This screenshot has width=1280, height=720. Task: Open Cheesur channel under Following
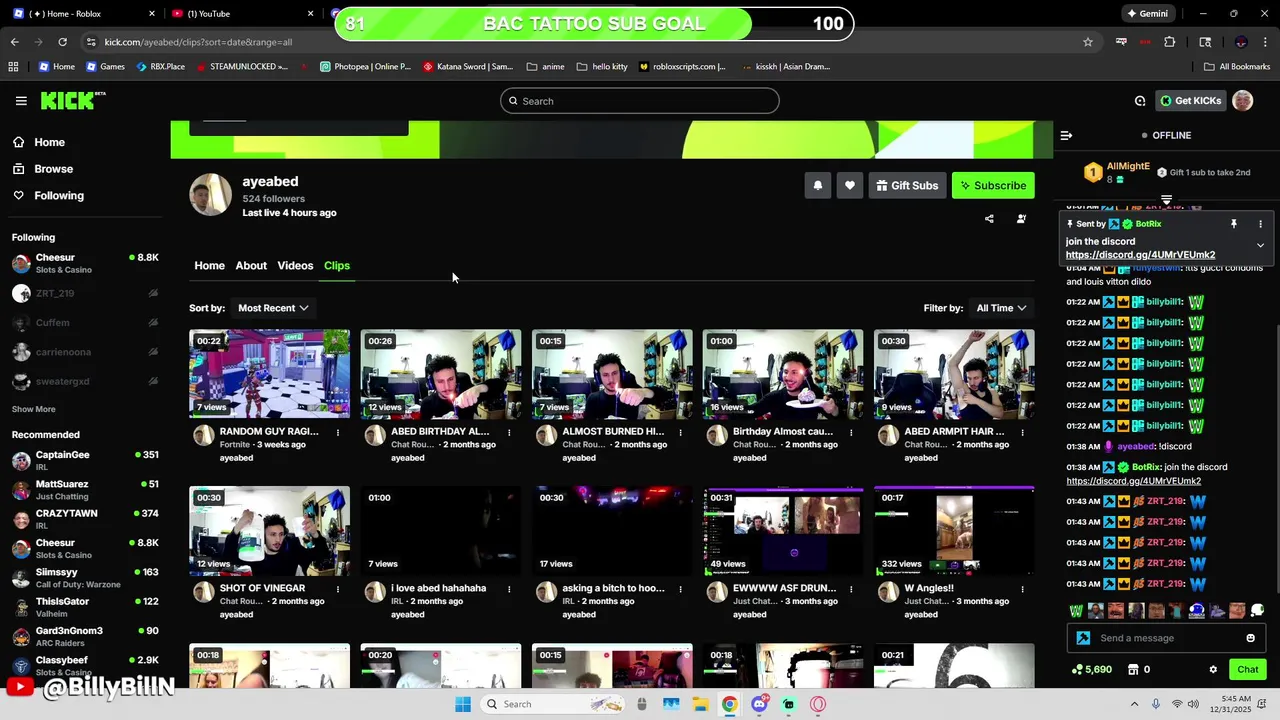85,263
